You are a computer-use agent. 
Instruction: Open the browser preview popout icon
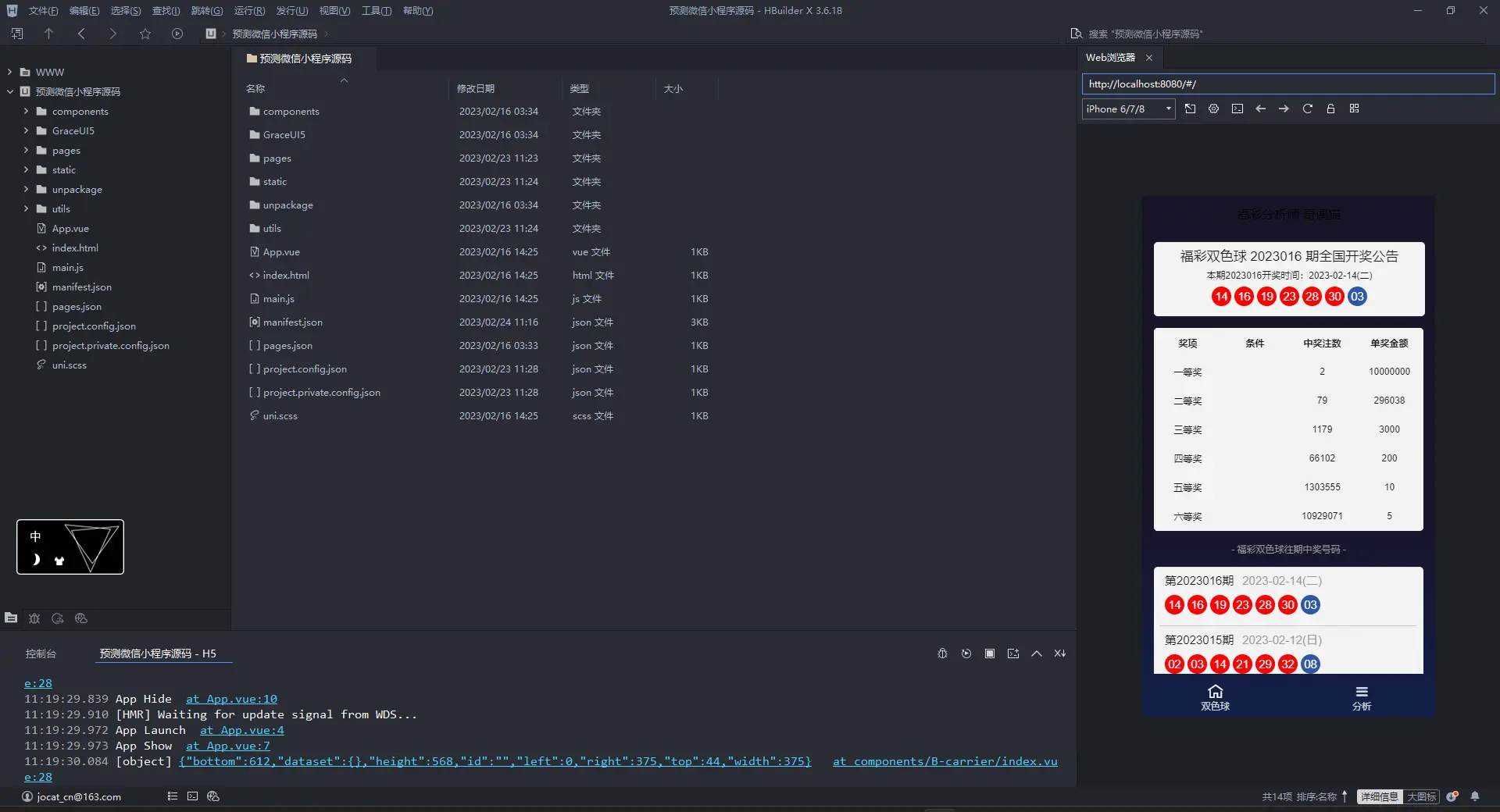pos(1190,109)
